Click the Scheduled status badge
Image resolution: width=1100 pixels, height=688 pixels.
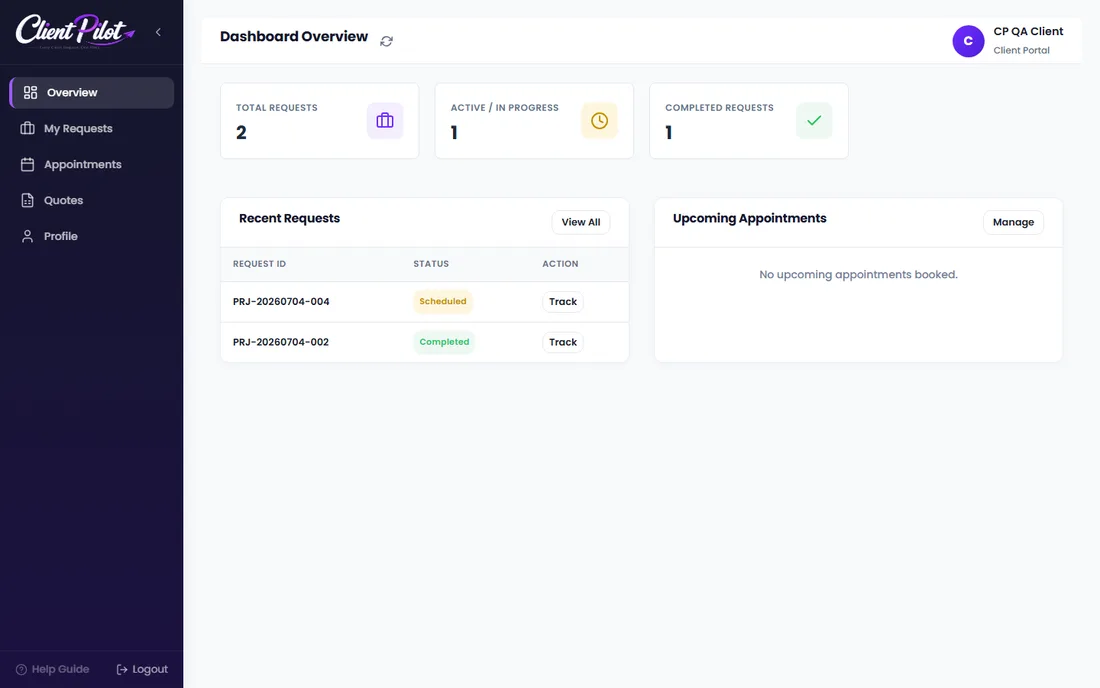443,302
